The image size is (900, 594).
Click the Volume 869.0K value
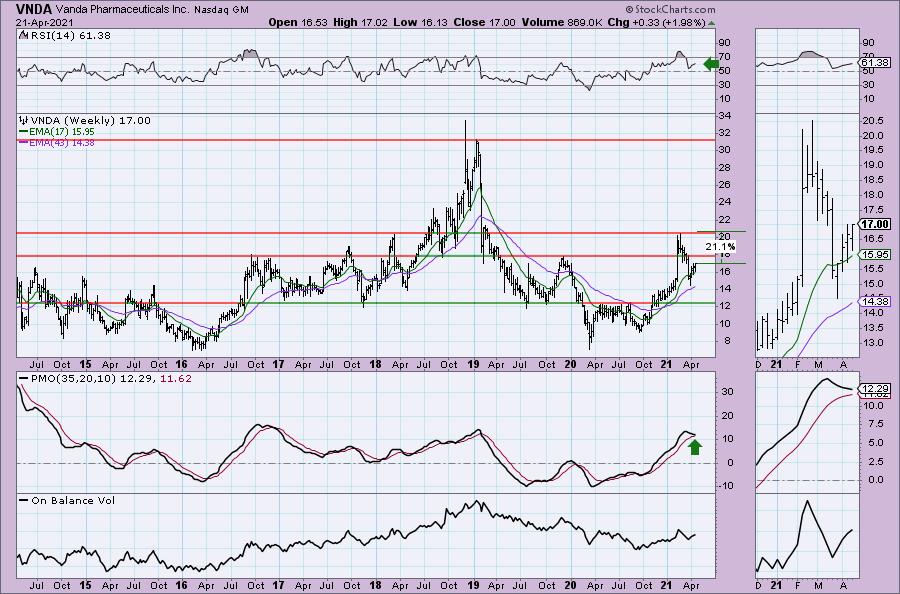click(x=561, y=22)
